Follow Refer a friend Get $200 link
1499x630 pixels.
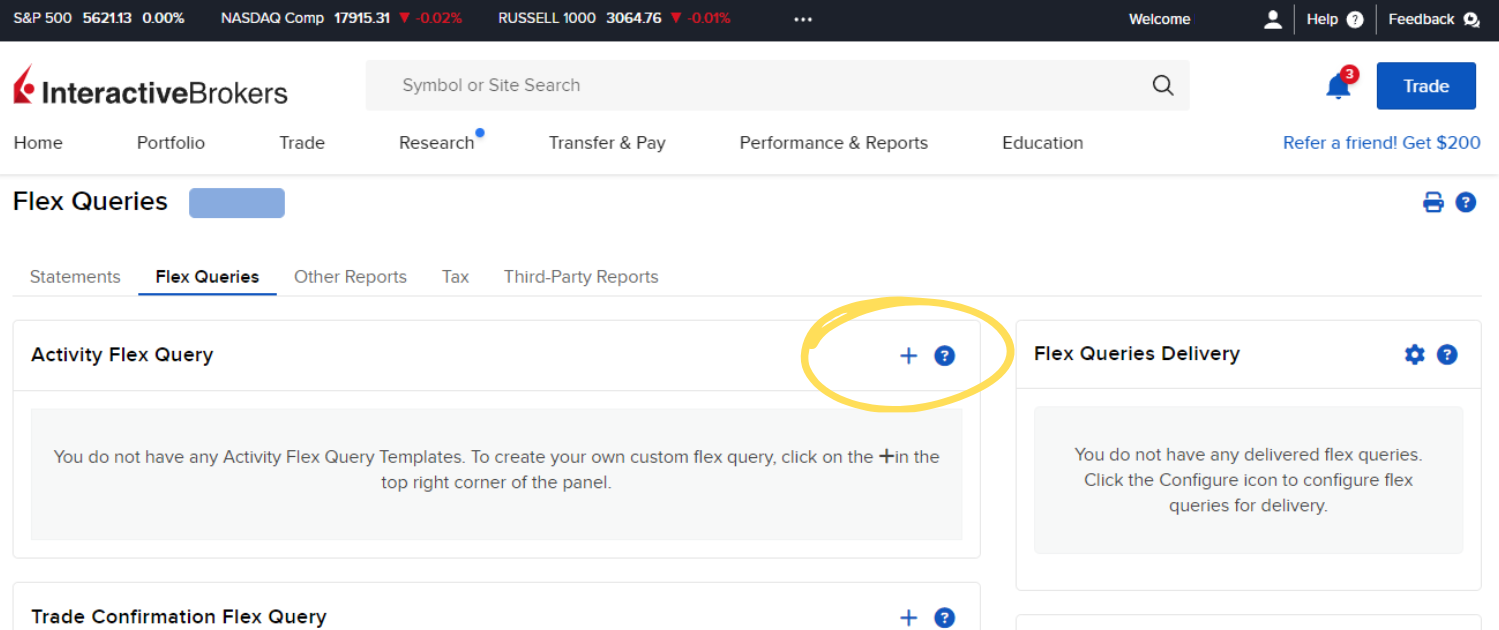[x=1382, y=143]
